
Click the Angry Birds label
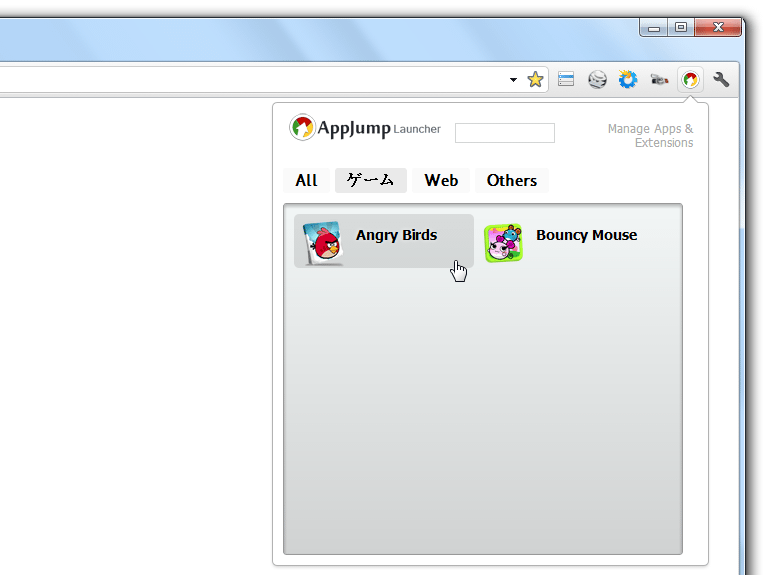click(396, 235)
